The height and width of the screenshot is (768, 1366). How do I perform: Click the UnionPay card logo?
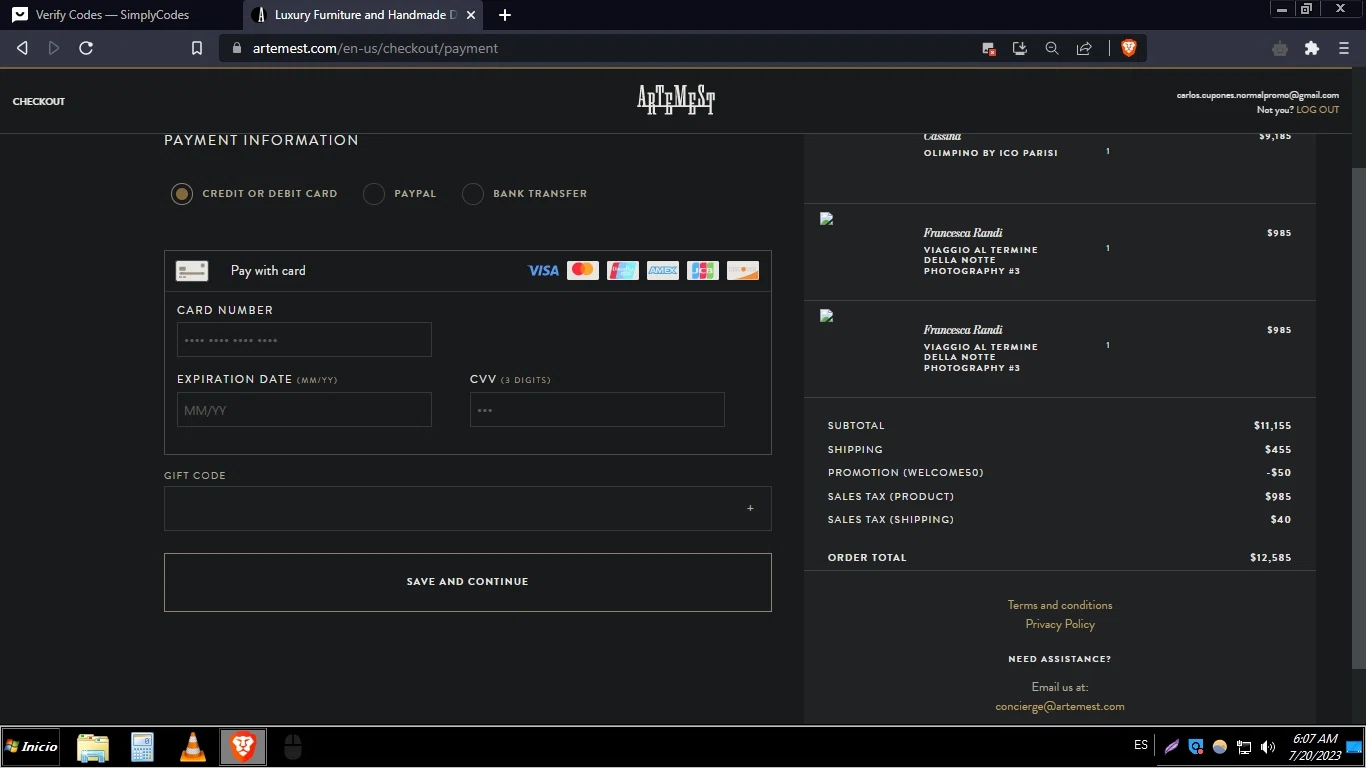point(623,270)
